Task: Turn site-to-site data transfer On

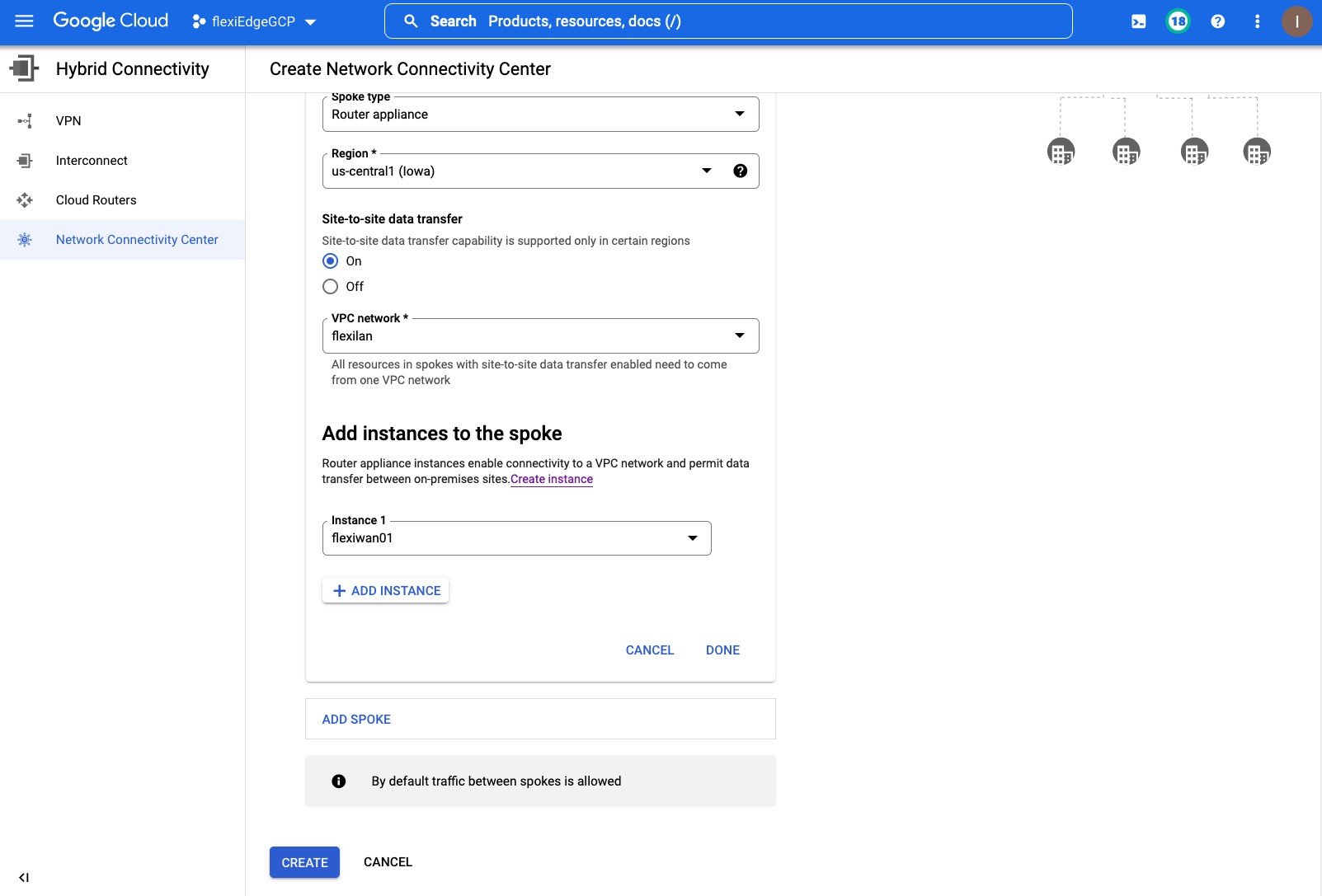Action: [331, 261]
